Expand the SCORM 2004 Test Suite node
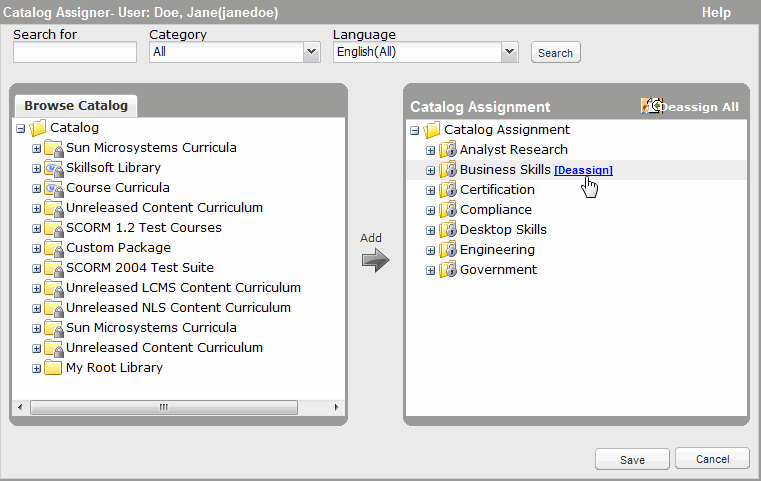Image resolution: width=761 pixels, height=481 pixels. 36,268
